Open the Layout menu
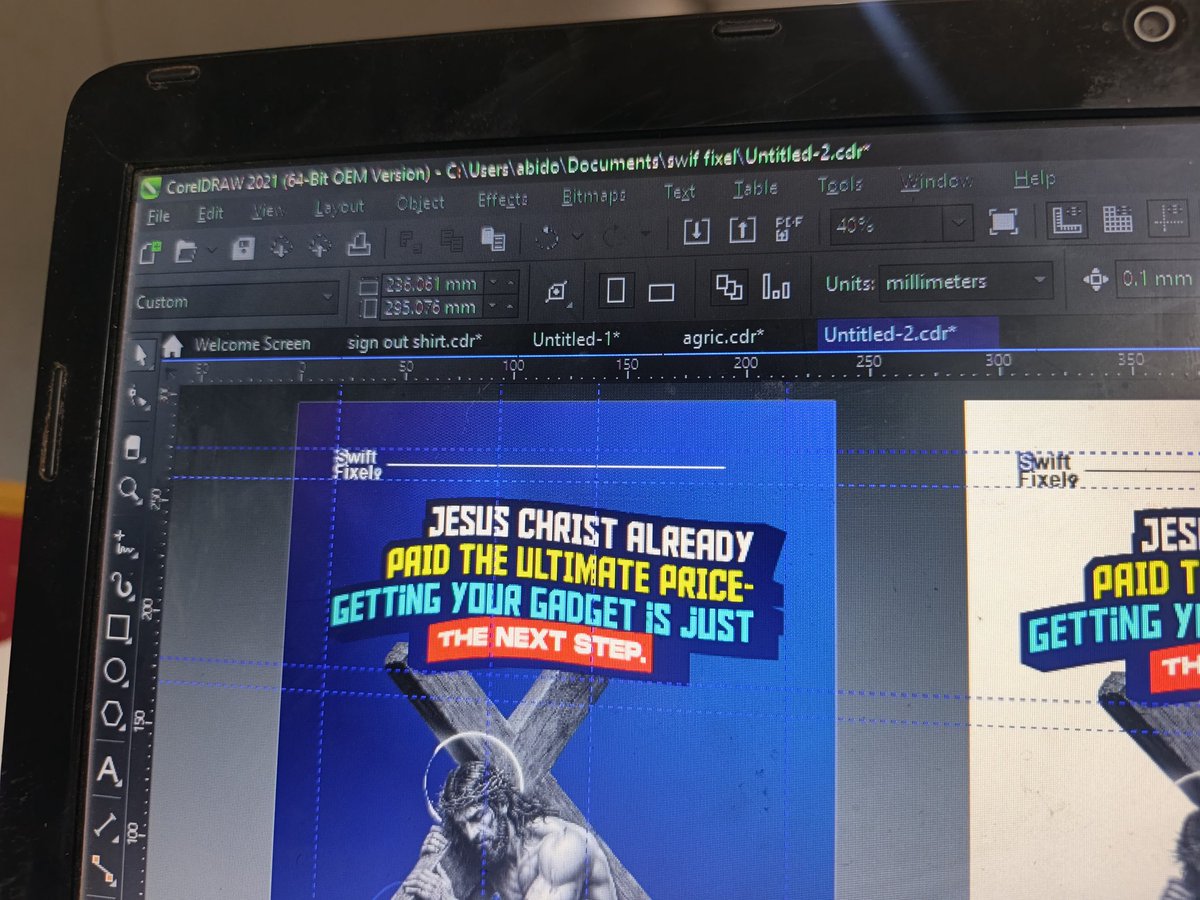This screenshot has width=1200, height=900. 340,208
